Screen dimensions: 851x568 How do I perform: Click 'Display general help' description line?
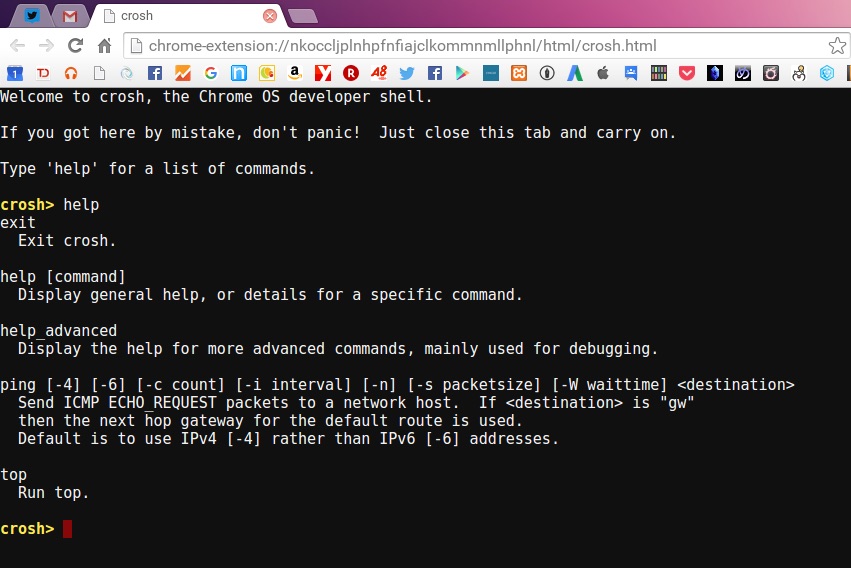(x=270, y=295)
